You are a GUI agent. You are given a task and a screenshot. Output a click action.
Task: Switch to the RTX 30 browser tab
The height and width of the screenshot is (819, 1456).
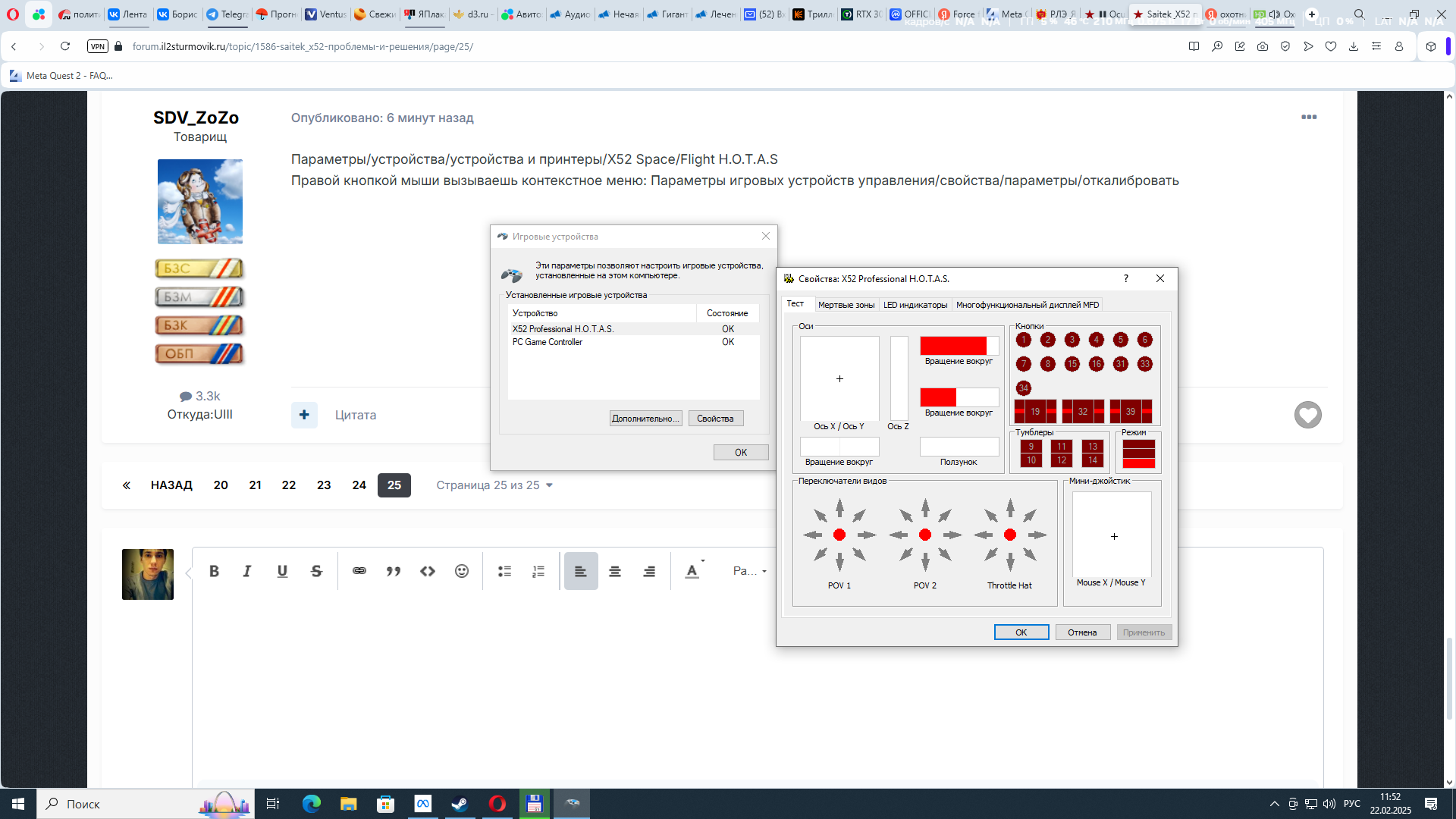861,14
